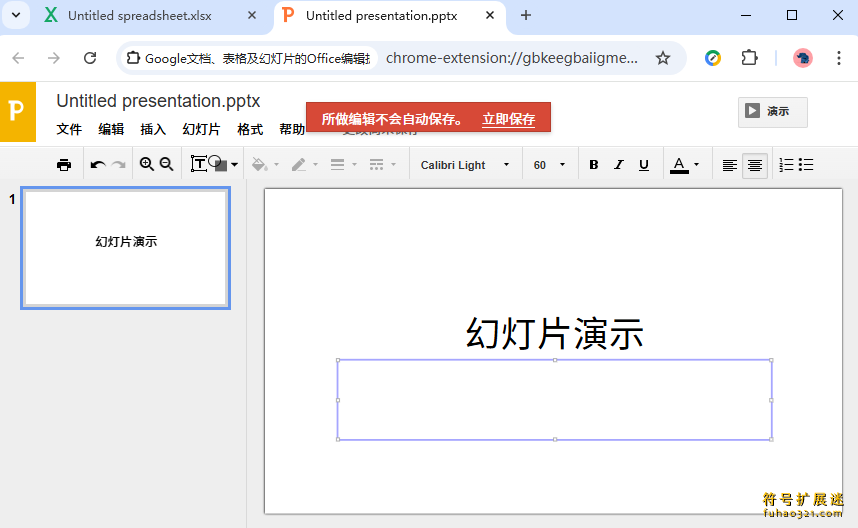
Task: Reload the current page
Action: coord(90,58)
